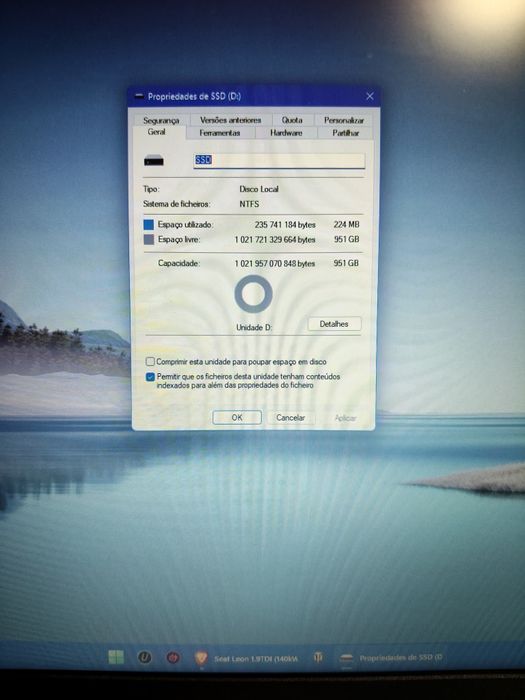
Task: Open the dark circular taskbar app icon
Action: tap(145, 657)
